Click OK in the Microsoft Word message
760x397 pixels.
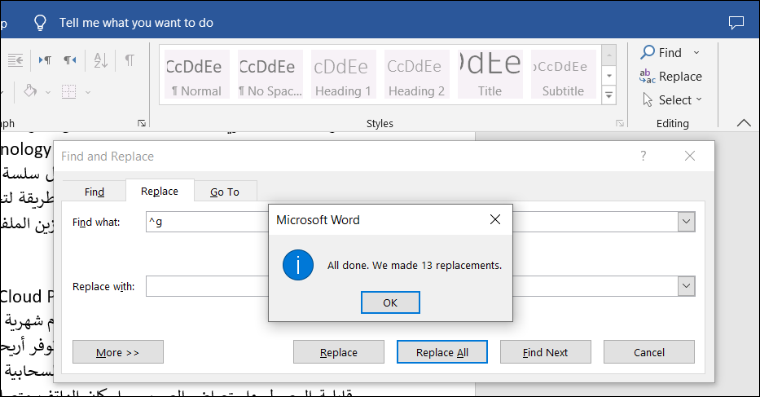(x=390, y=302)
